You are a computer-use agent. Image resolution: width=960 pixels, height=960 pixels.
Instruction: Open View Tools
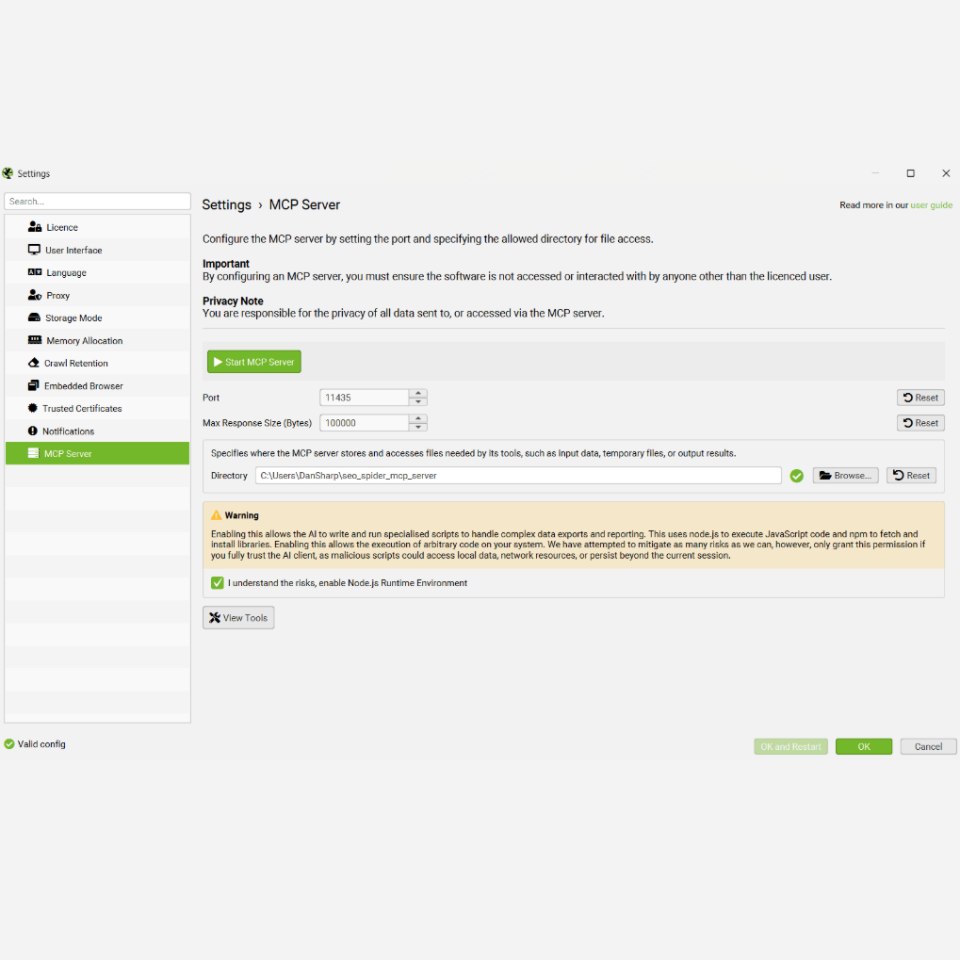[238, 617]
